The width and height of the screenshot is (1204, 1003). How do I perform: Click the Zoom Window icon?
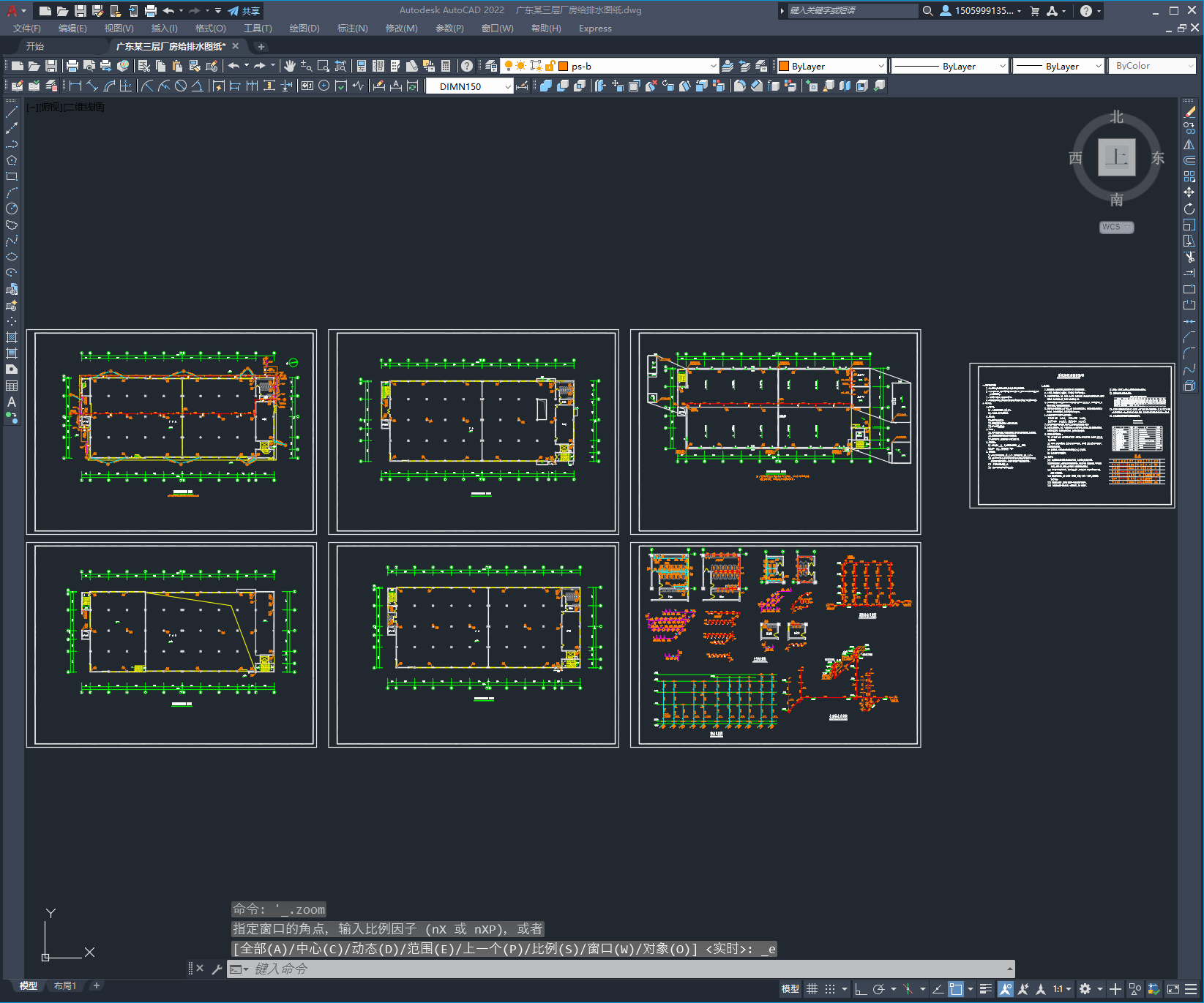(324, 66)
